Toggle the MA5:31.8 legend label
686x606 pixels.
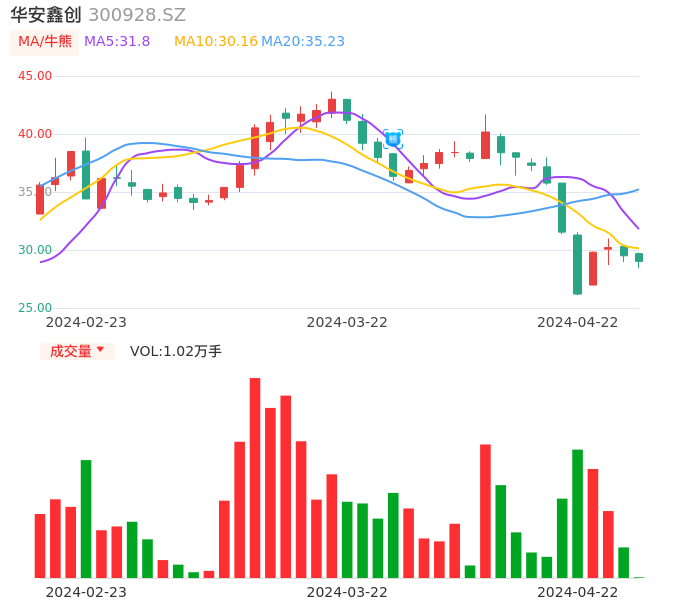tap(117, 41)
